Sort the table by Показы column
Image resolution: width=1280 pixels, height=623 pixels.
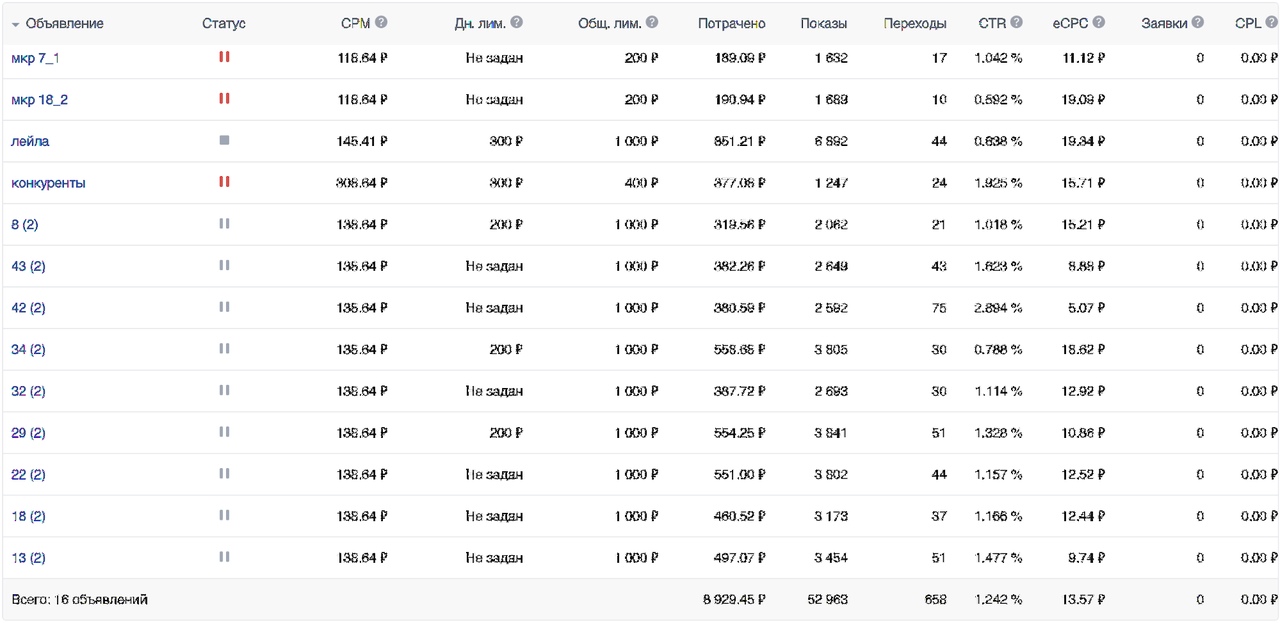point(824,23)
